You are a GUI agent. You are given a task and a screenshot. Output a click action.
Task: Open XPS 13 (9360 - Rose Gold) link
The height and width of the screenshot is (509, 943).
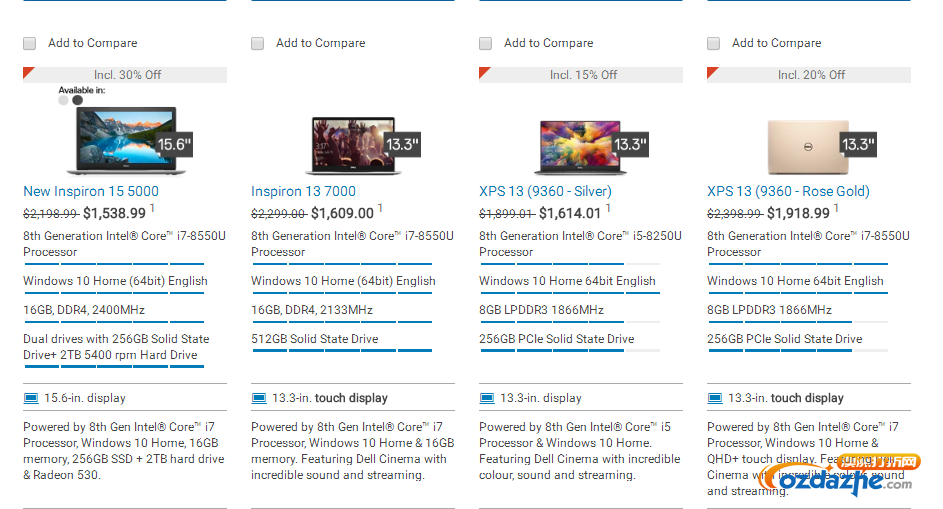point(788,191)
